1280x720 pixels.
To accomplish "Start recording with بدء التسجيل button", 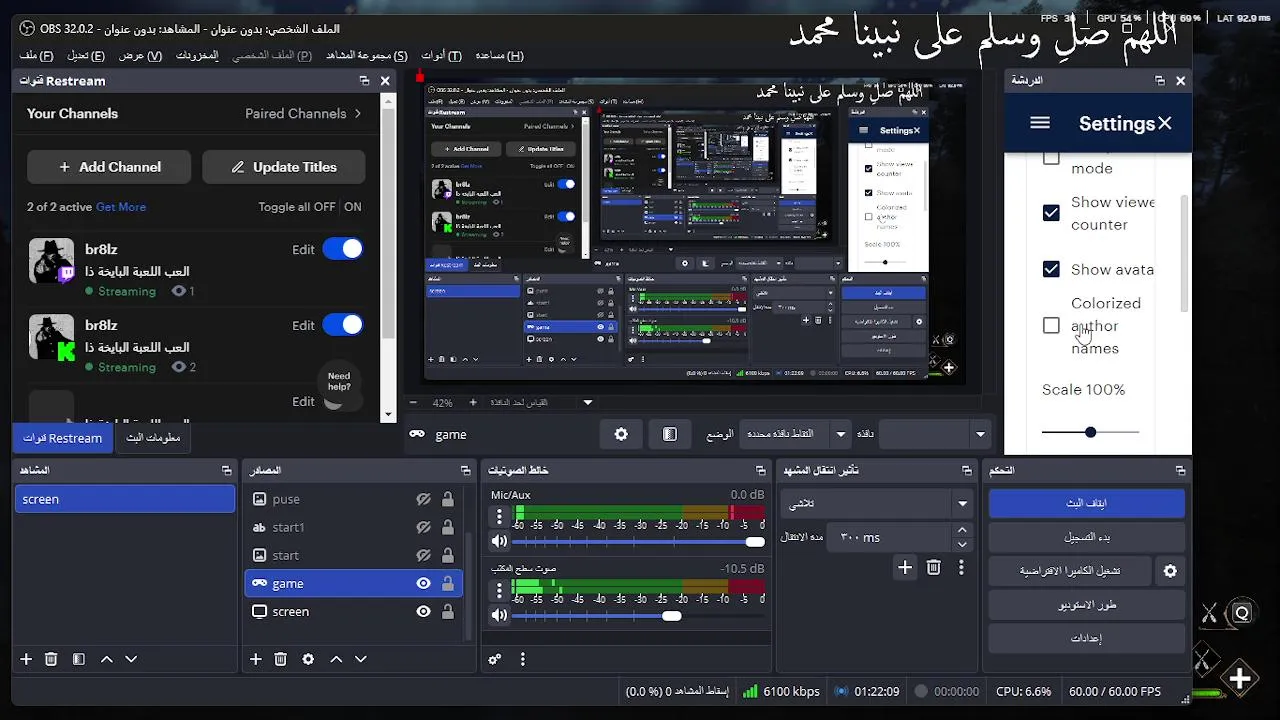I will click(1086, 537).
